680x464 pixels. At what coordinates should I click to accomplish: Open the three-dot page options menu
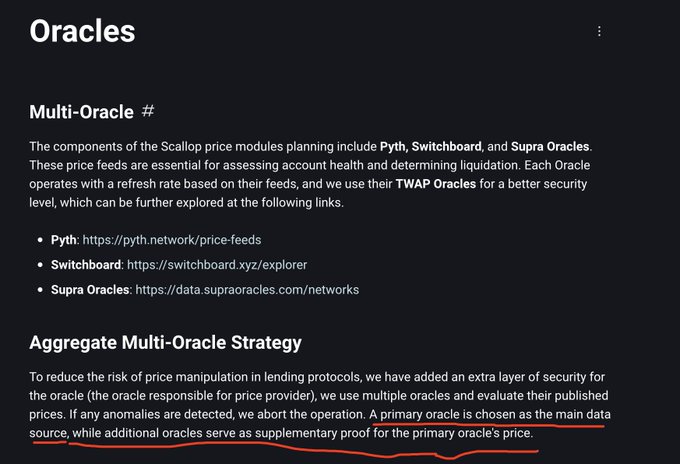click(599, 31)
